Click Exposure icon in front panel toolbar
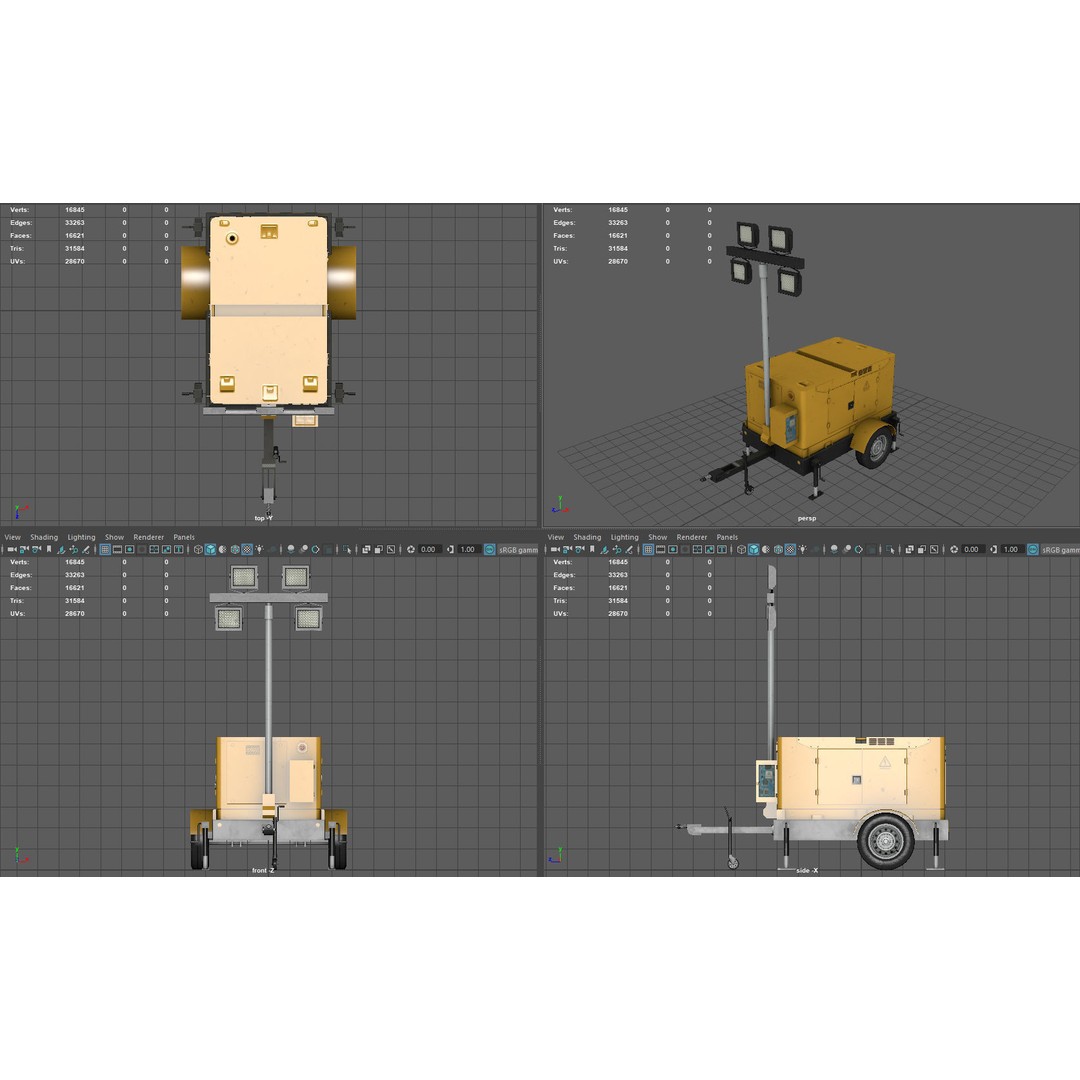This screenshot has height=1080, width=1080. tap(411, 549)
